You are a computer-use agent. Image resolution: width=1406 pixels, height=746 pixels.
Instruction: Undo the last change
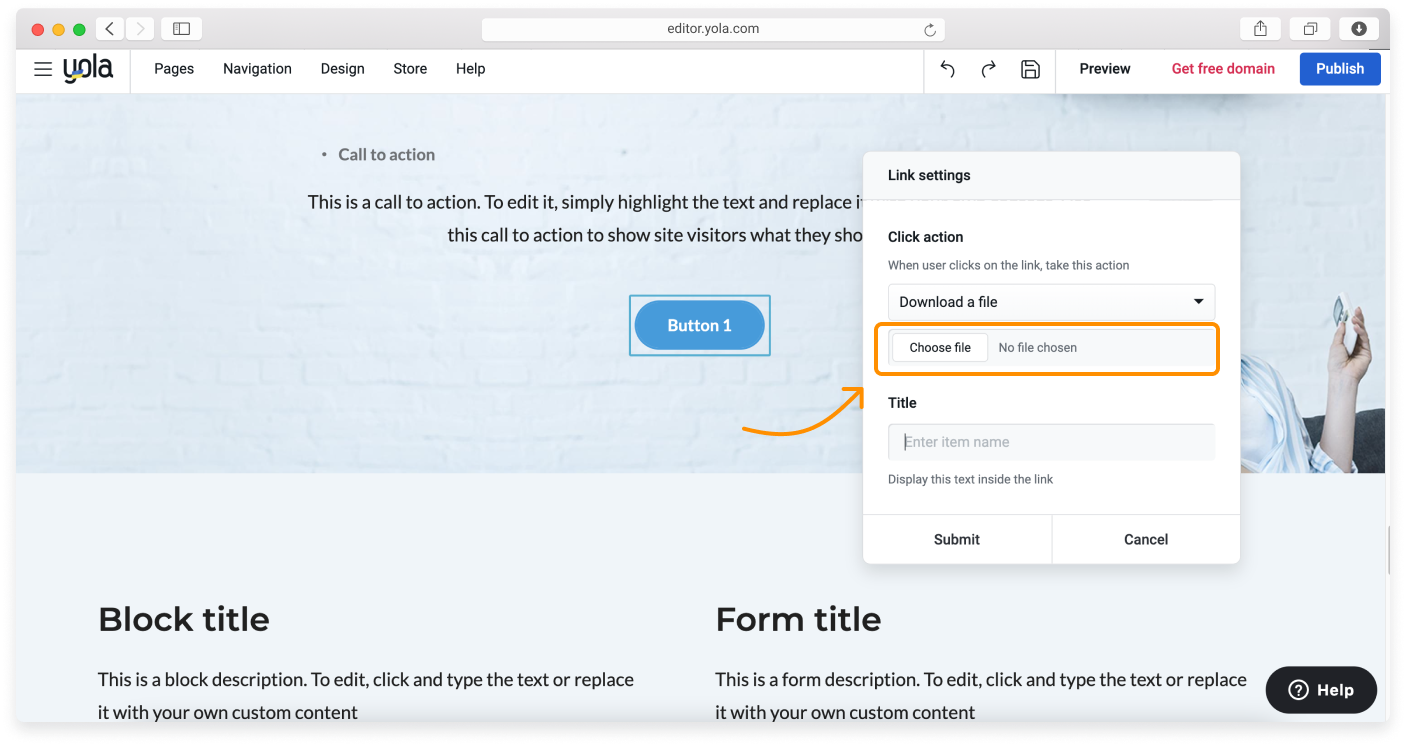coord(947,69)
